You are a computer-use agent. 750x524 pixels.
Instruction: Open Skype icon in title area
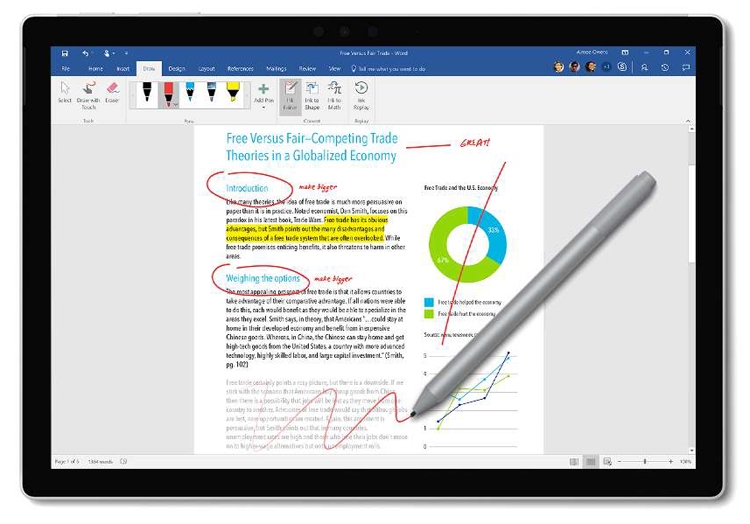(622, 67)
